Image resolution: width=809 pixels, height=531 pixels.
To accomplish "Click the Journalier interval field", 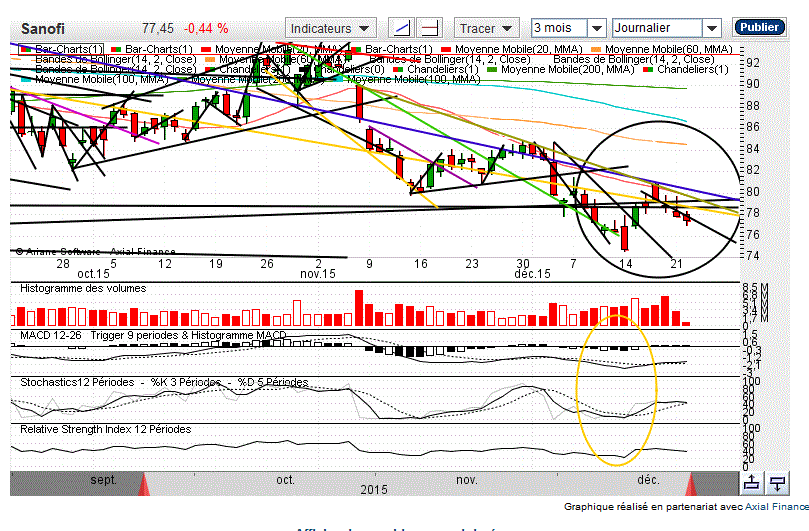I will click(x=657, y=28).
